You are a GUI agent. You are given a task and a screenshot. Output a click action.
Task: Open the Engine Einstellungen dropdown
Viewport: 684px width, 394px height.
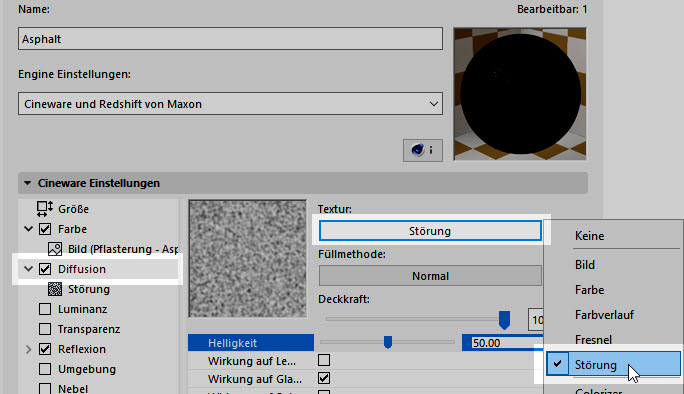[230, 104]
